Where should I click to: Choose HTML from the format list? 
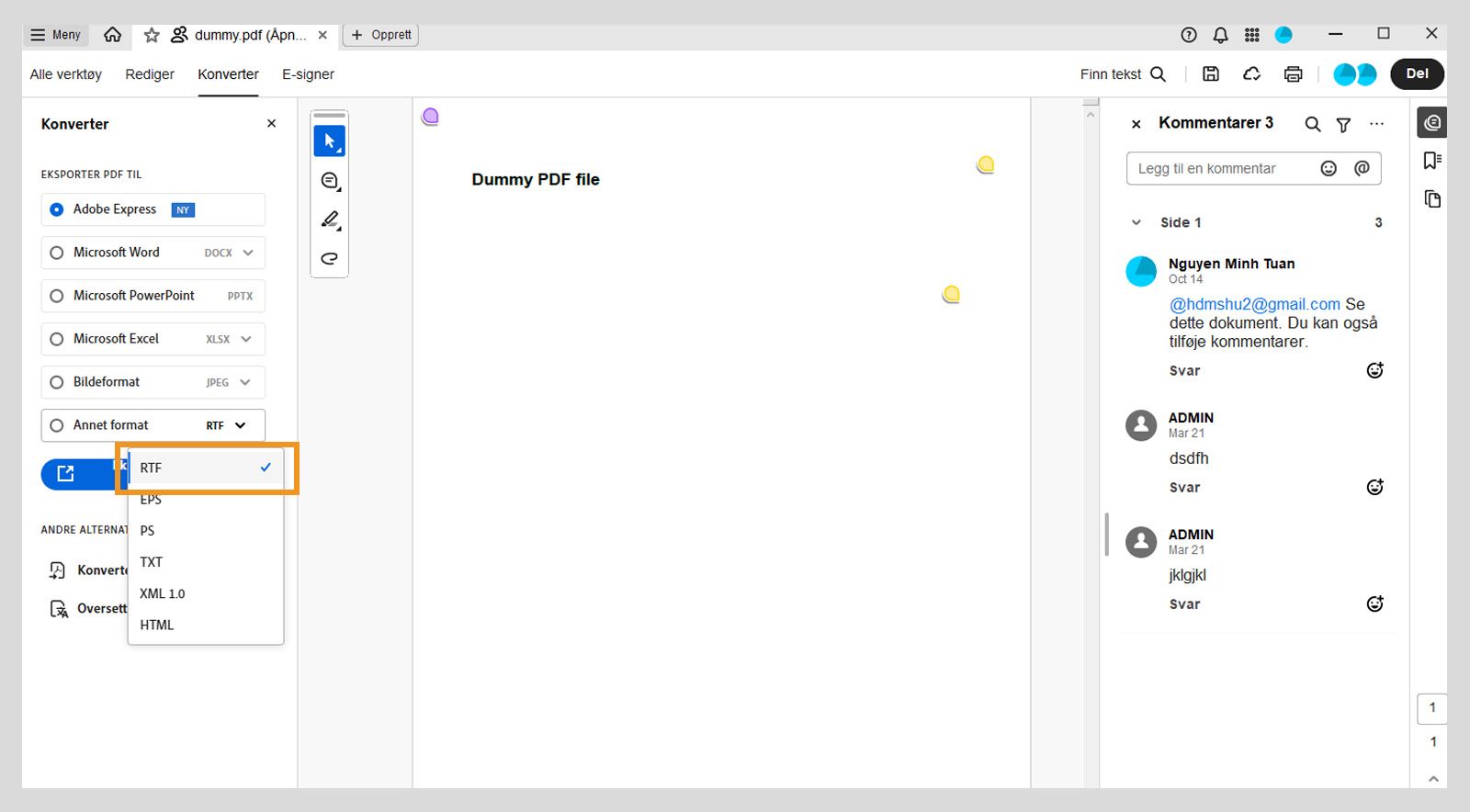pyautogui.click(x=206, y=625)
